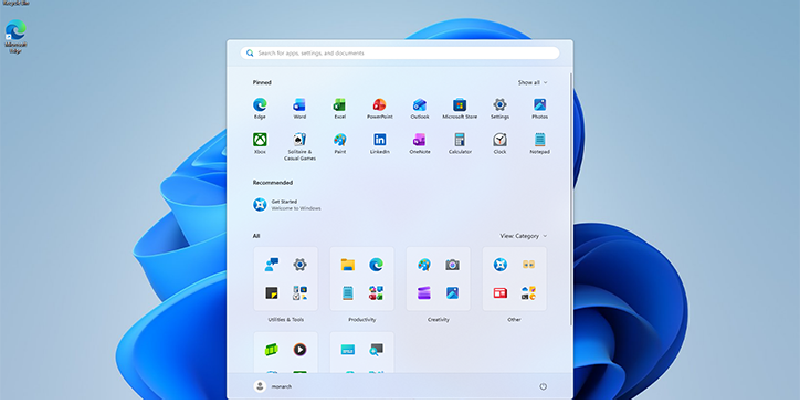800x400 pixels.
Task: Expand Other folder via its mini-icon cluster
Action: click(x=529, y=293)
